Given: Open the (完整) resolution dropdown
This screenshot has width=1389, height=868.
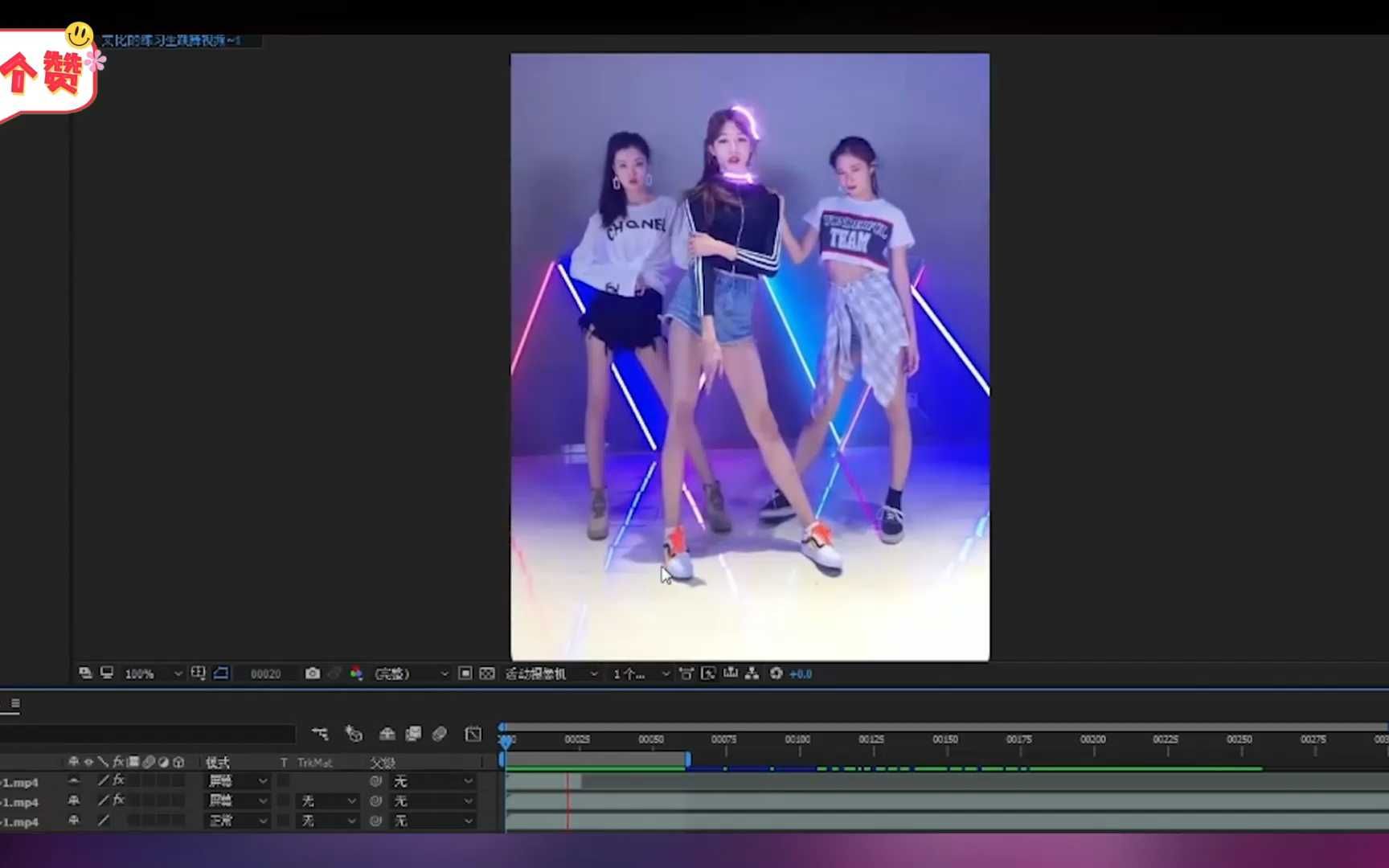Looking at the screenshot, I should 411,674.
